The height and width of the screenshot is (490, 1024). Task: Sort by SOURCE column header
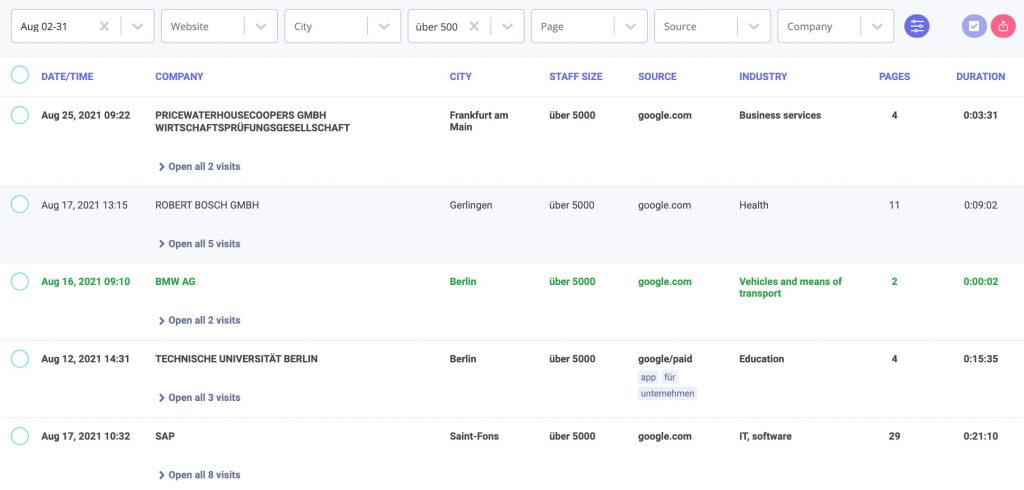pos(657,76)
